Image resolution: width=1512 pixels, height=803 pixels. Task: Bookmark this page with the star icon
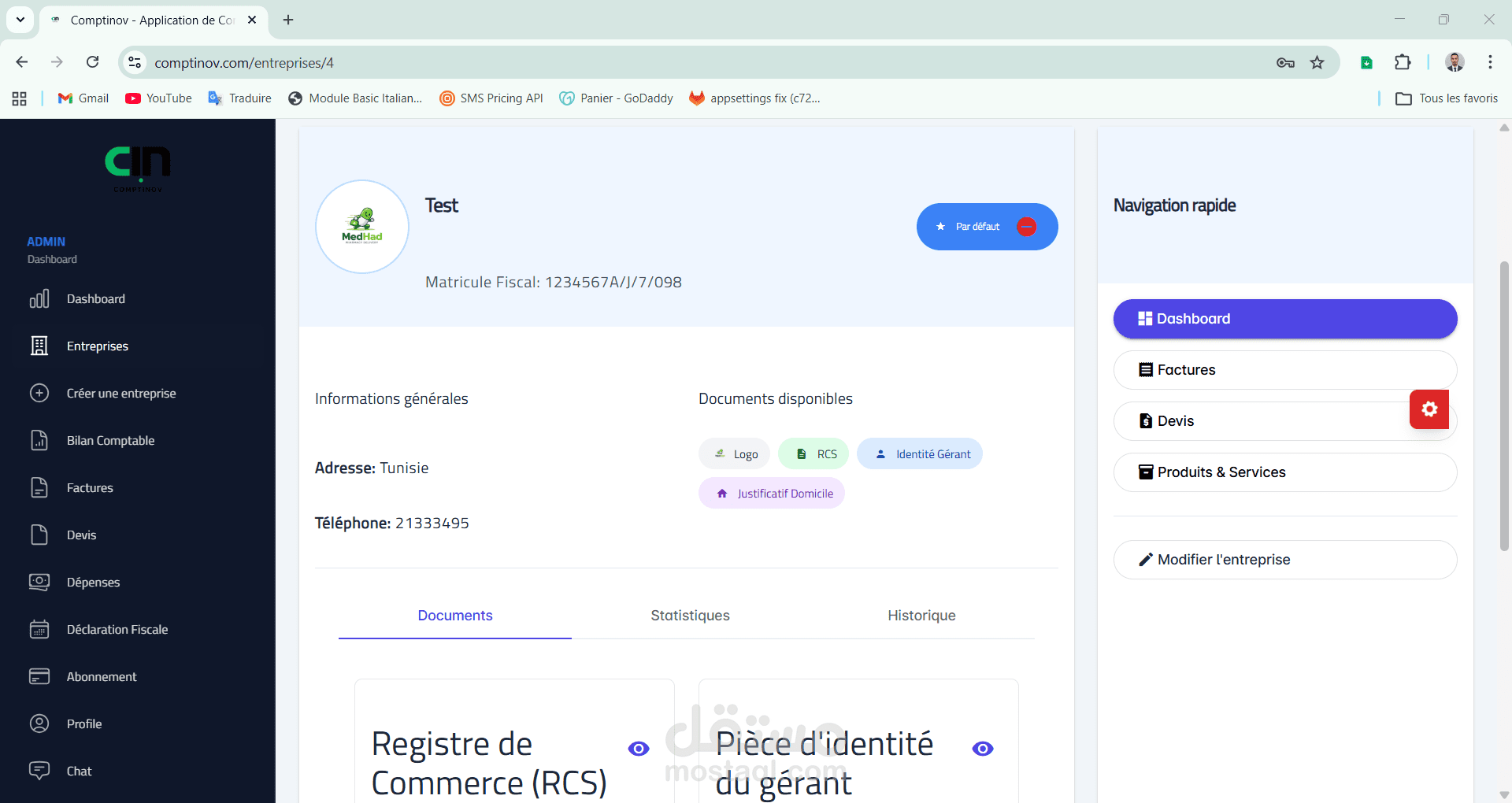point(1317,62)
